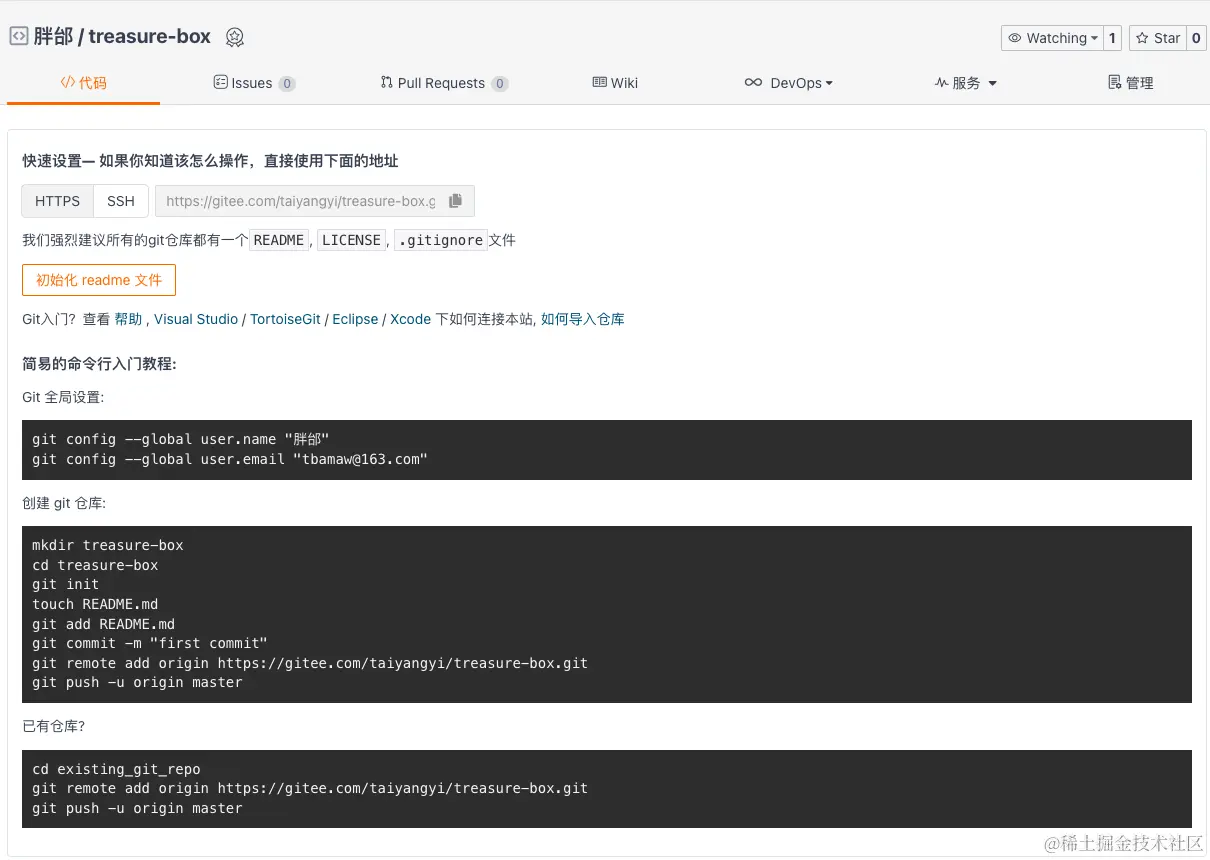Image resolution: width=1210 pixels, height=860 pixels.
Task: Click the repository code icon beside 胖邰
Action: pyautogui.click(x=18, y=37)
